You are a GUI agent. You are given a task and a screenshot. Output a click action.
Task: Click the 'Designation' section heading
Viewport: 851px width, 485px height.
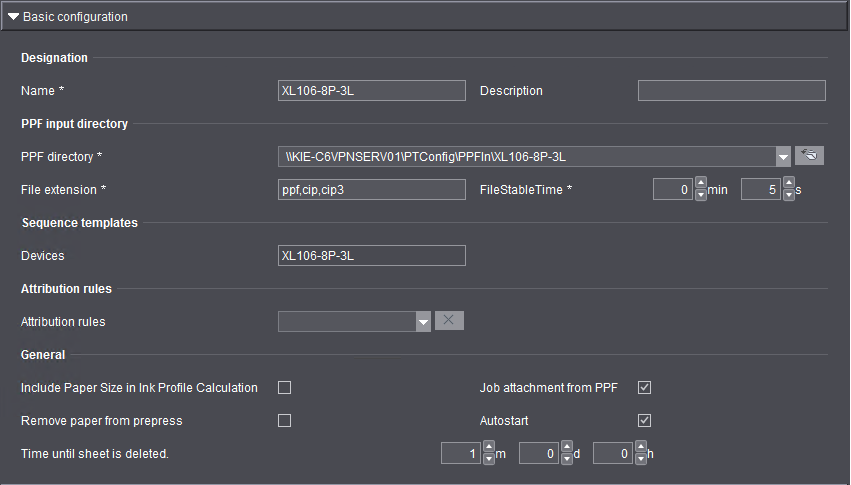point(54,58)
